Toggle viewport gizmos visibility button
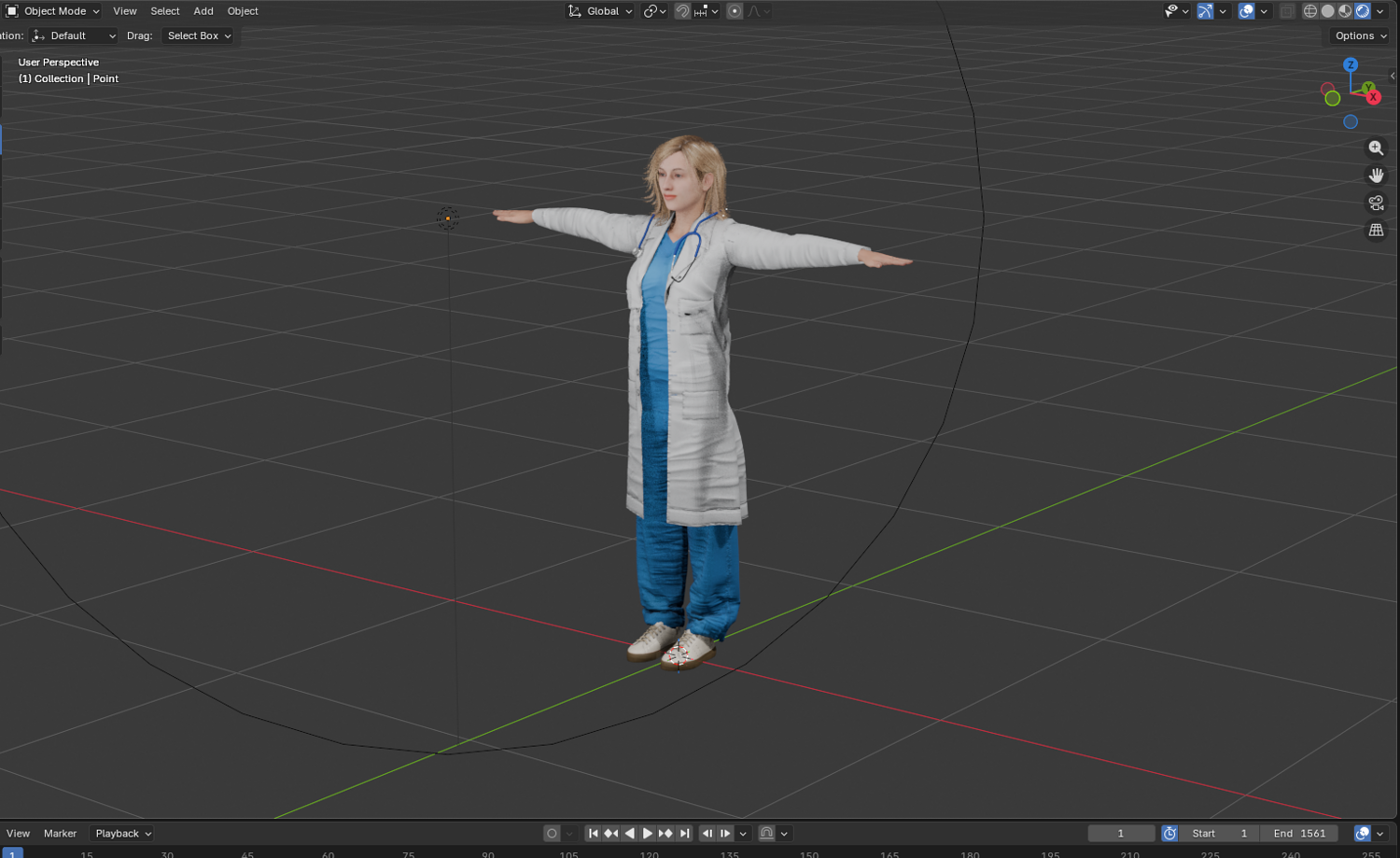The width and height of the screenshot is (1400, 858). pyautogui.click(x=1205, y=11)
